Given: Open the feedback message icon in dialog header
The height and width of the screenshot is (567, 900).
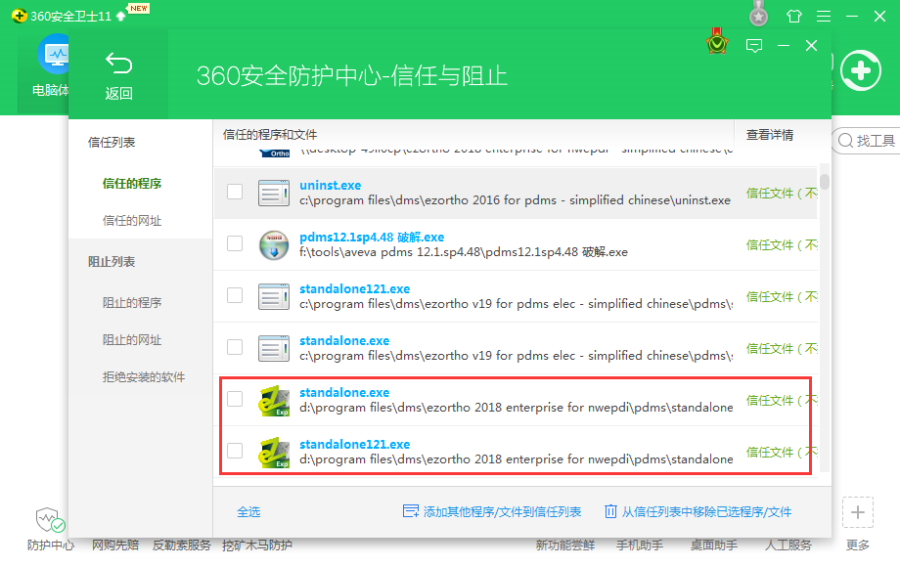Looking at the screenshot, I should coord(754,45).
